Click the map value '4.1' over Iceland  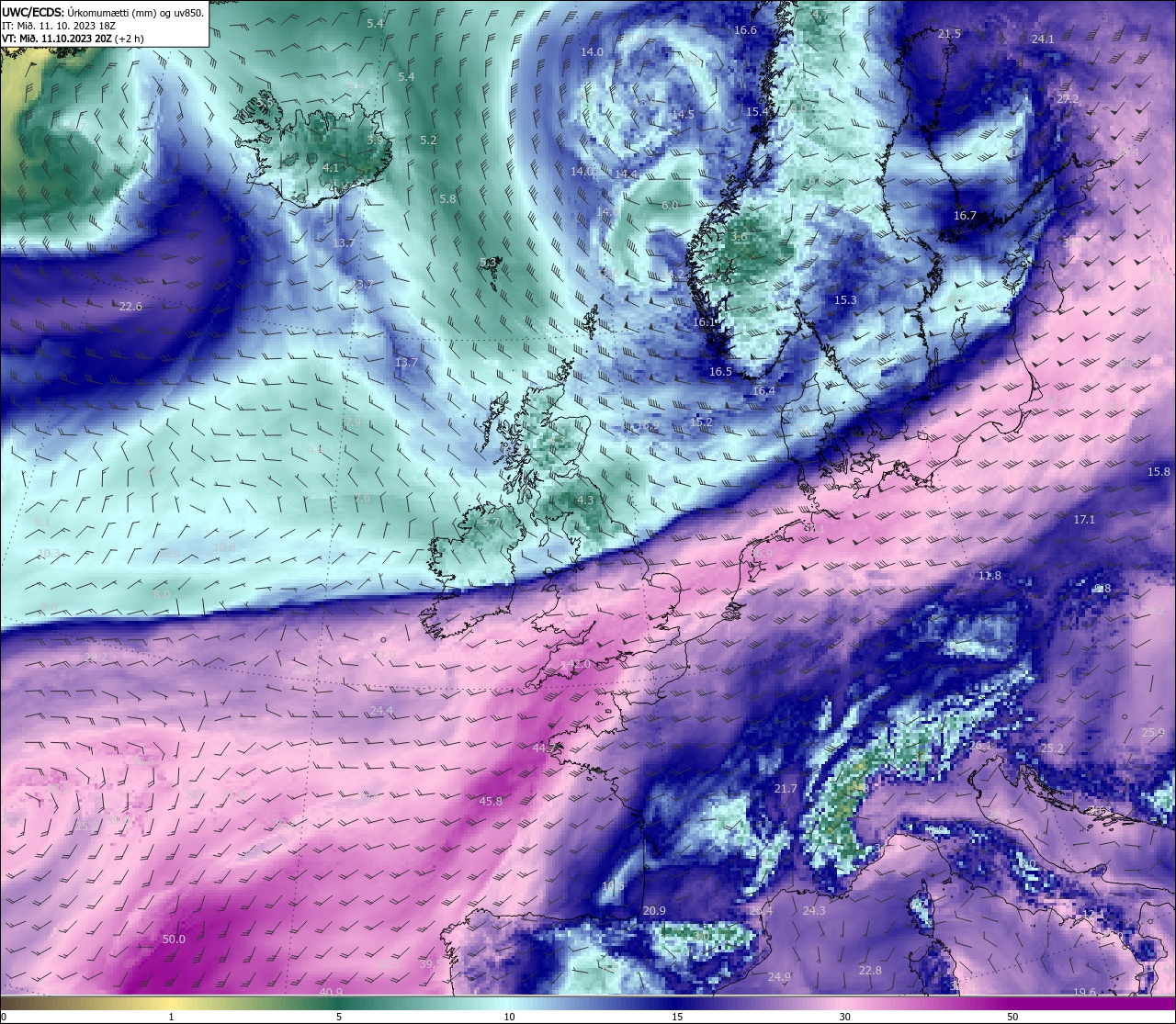331,168
